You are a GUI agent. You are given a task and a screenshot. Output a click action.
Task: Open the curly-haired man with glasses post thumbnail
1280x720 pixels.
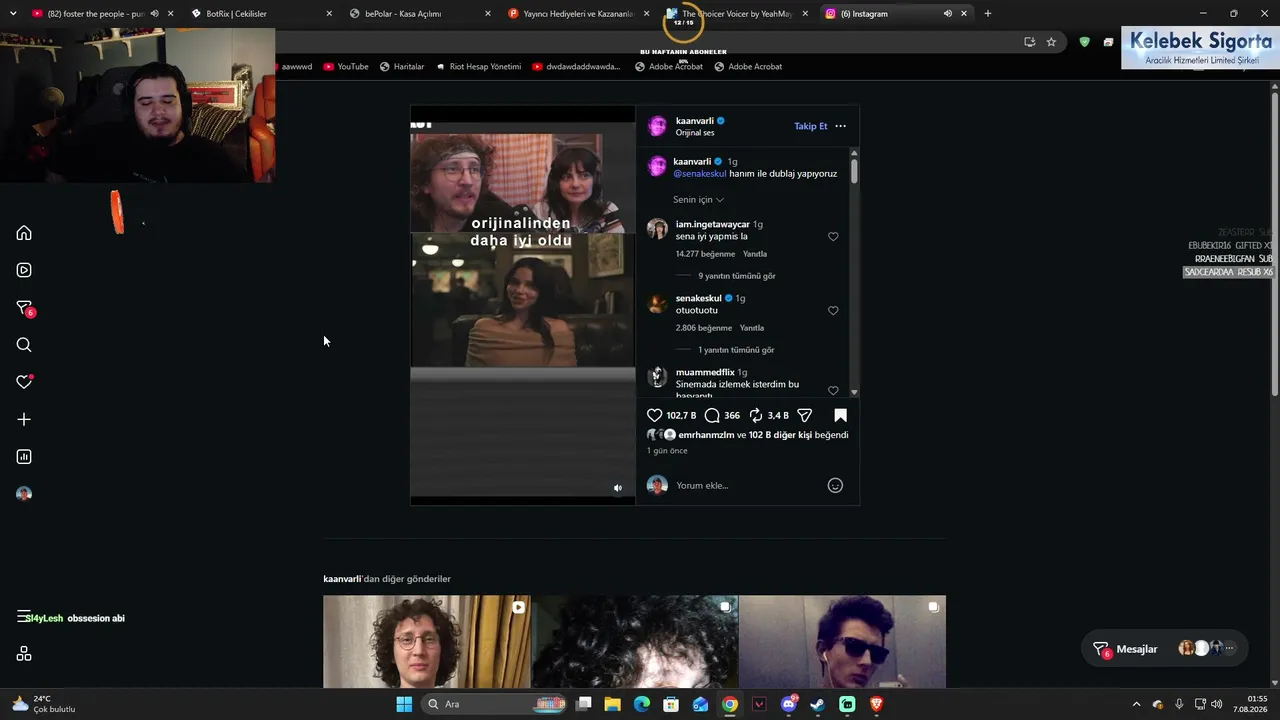click(427, 642)
